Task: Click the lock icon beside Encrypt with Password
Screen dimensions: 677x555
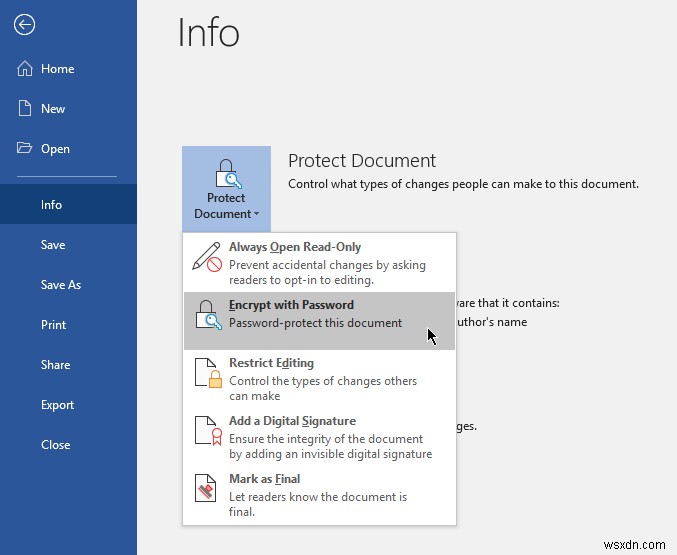Action: coord(209,315)
